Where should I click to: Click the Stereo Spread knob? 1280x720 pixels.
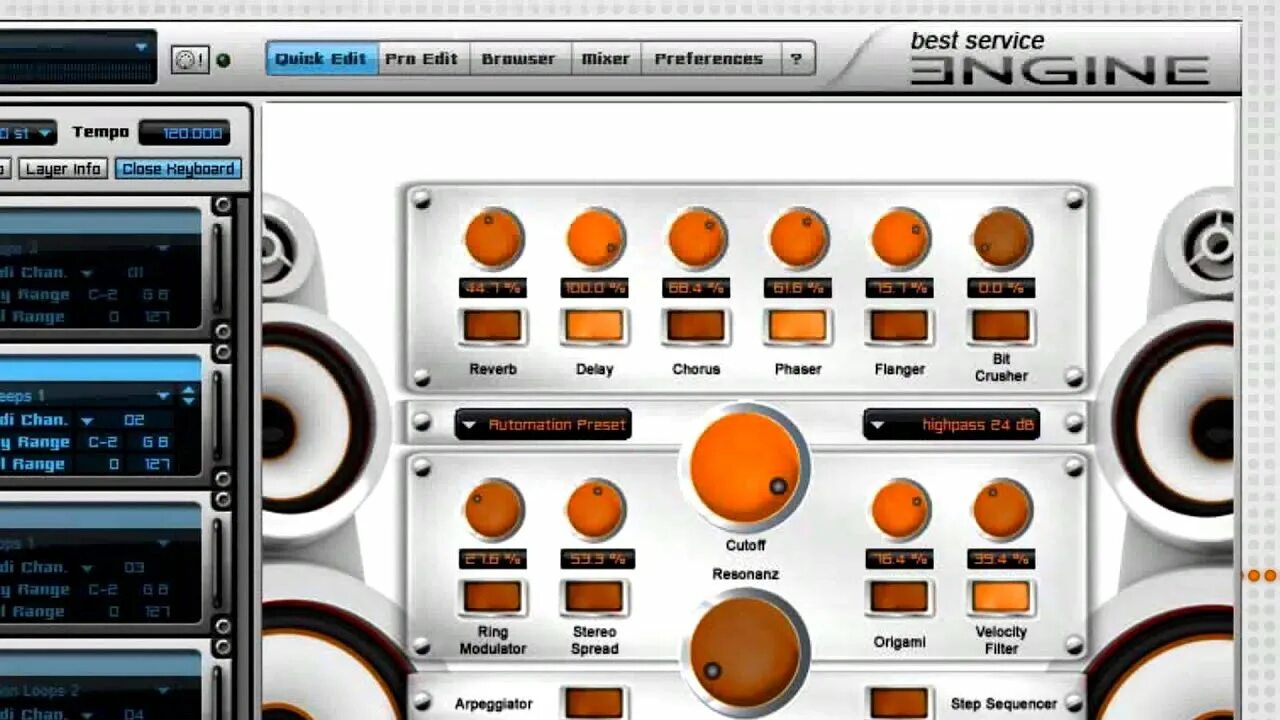pos(595,510)
